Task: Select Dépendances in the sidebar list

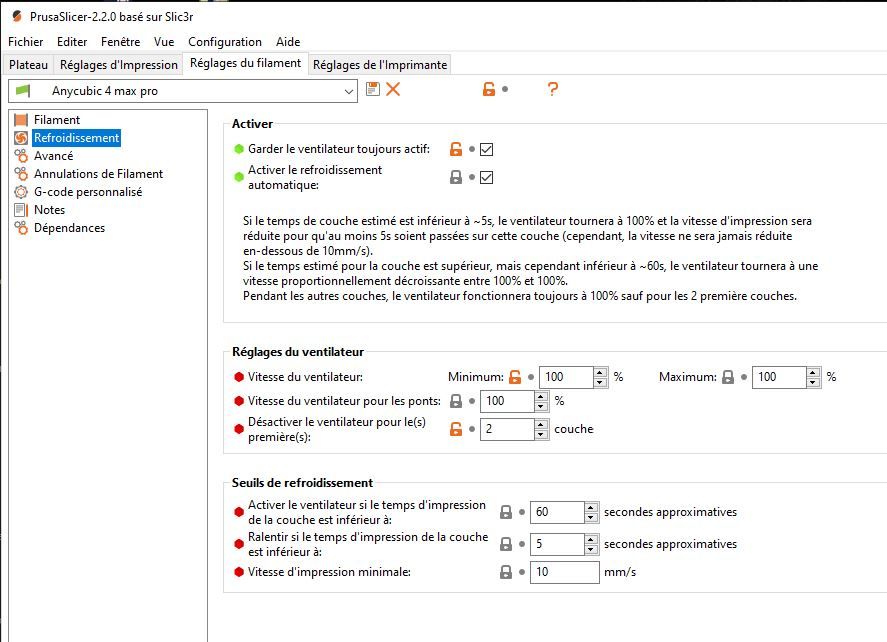Action: tap(69, 228)
